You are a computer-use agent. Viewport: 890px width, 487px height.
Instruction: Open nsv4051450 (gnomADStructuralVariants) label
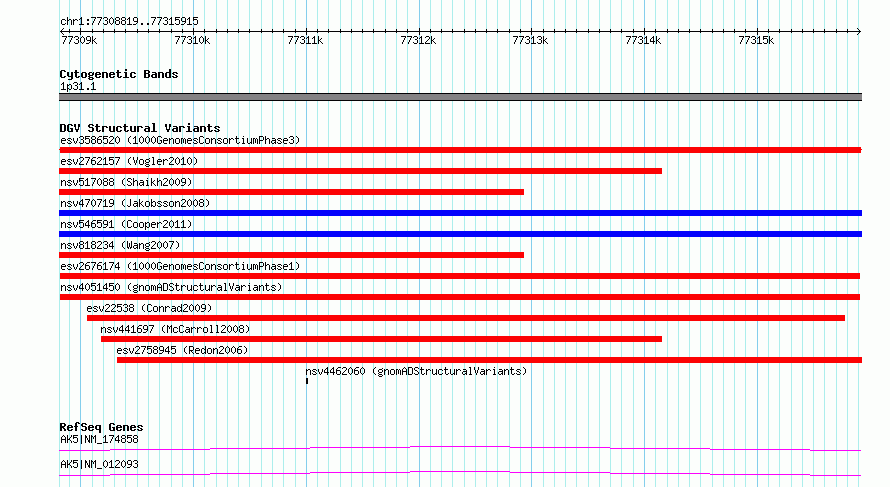(x=171, y=287)
